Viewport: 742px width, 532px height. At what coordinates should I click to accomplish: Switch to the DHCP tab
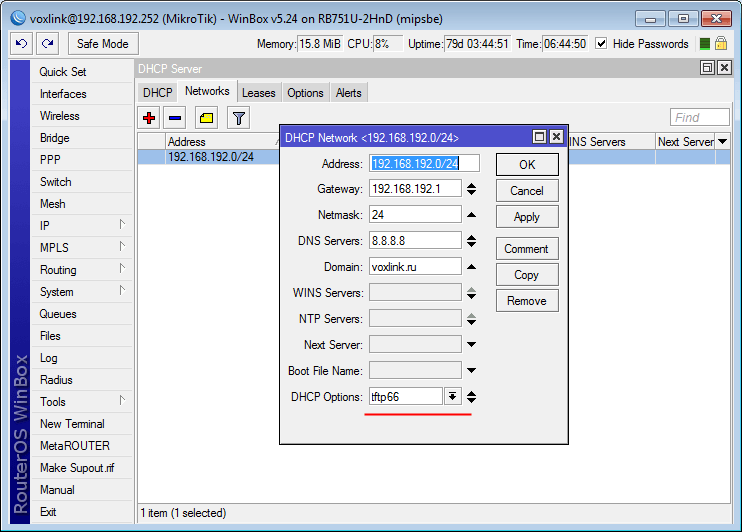point(158,93)
